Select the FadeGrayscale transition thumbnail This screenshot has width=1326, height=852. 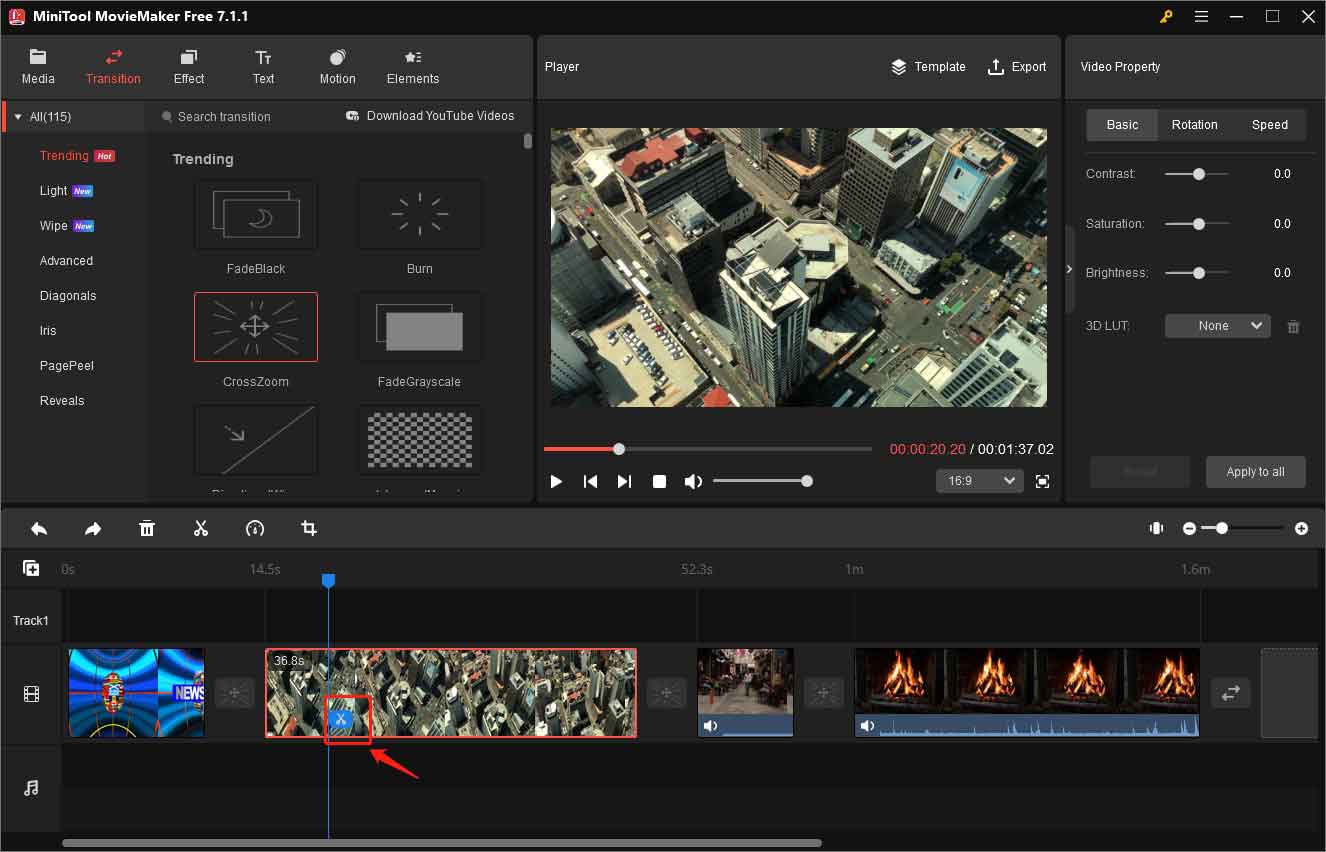420,327
